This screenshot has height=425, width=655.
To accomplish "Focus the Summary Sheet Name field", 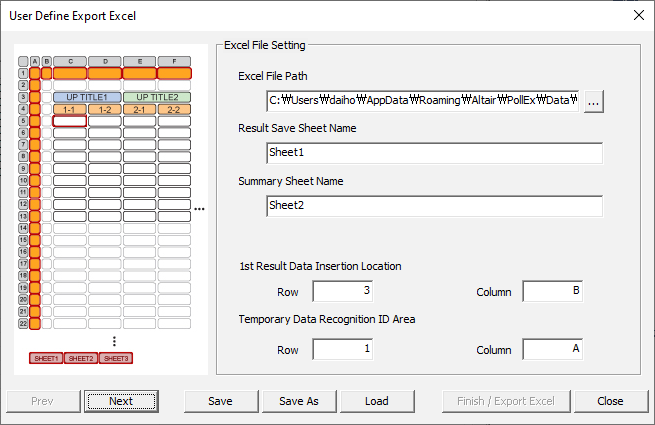I will (434, 206).
